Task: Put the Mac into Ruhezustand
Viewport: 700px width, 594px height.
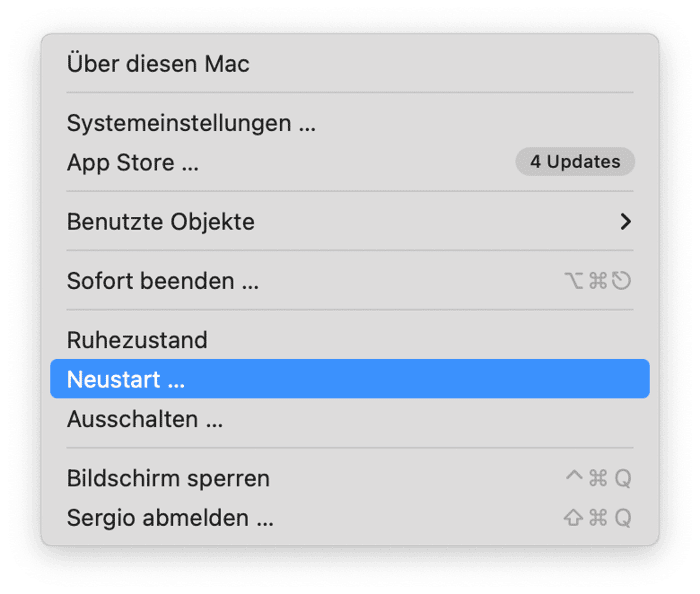Action: point(137,340)
